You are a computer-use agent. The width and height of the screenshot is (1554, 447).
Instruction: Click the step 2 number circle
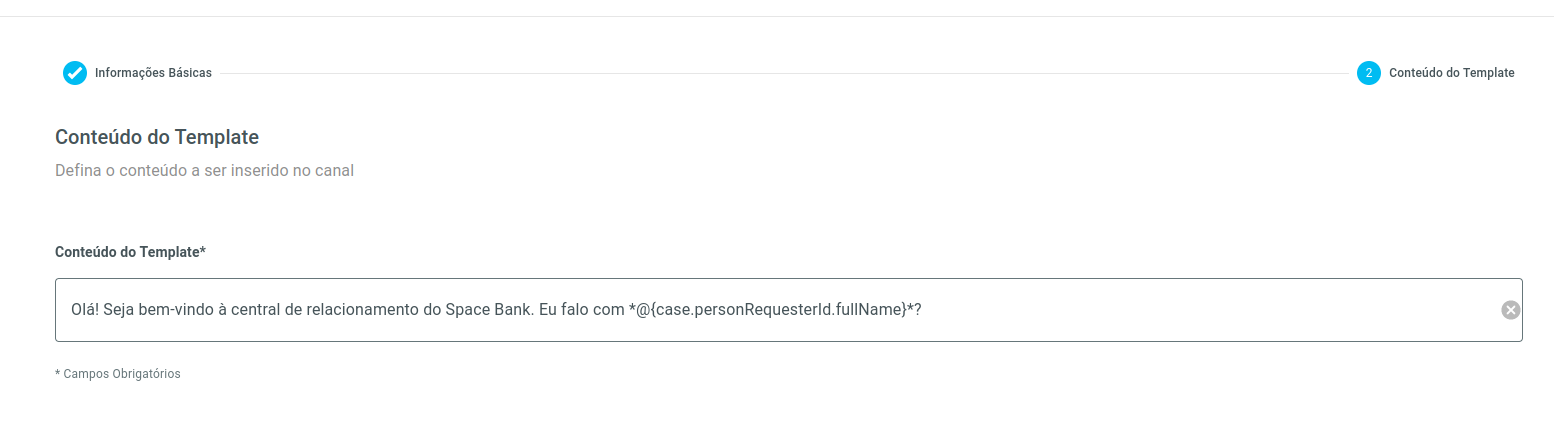click(x=1368, y=73)
